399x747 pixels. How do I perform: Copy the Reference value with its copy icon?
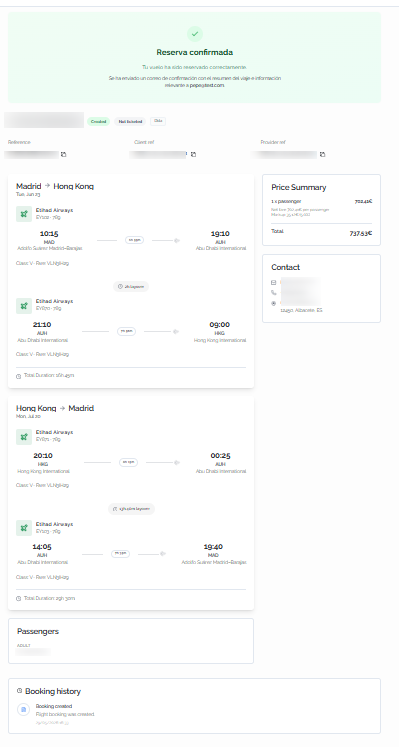63,154
